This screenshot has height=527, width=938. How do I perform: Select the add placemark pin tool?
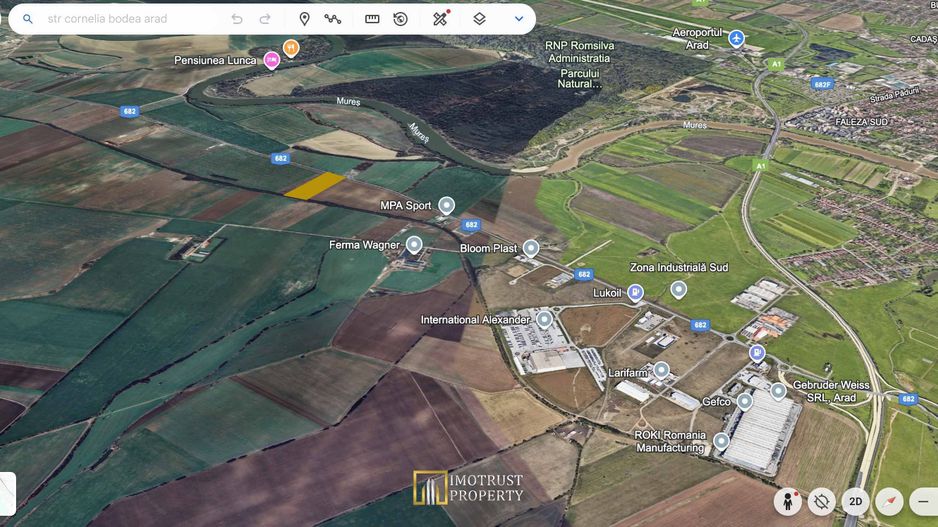tap(304, 19)
